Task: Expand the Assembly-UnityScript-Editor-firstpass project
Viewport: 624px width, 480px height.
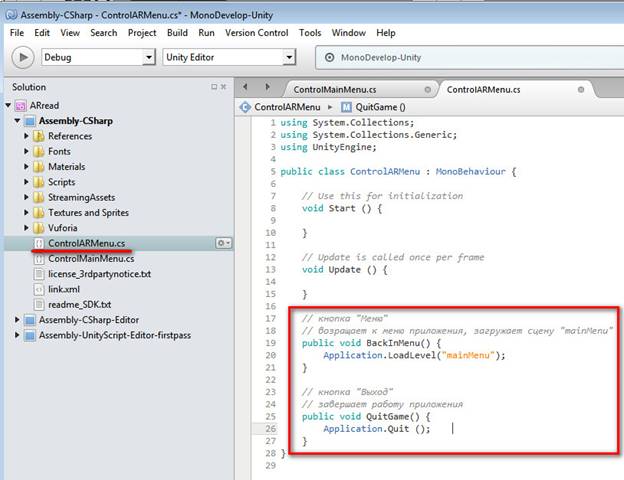Action: [x=17, y=335]
